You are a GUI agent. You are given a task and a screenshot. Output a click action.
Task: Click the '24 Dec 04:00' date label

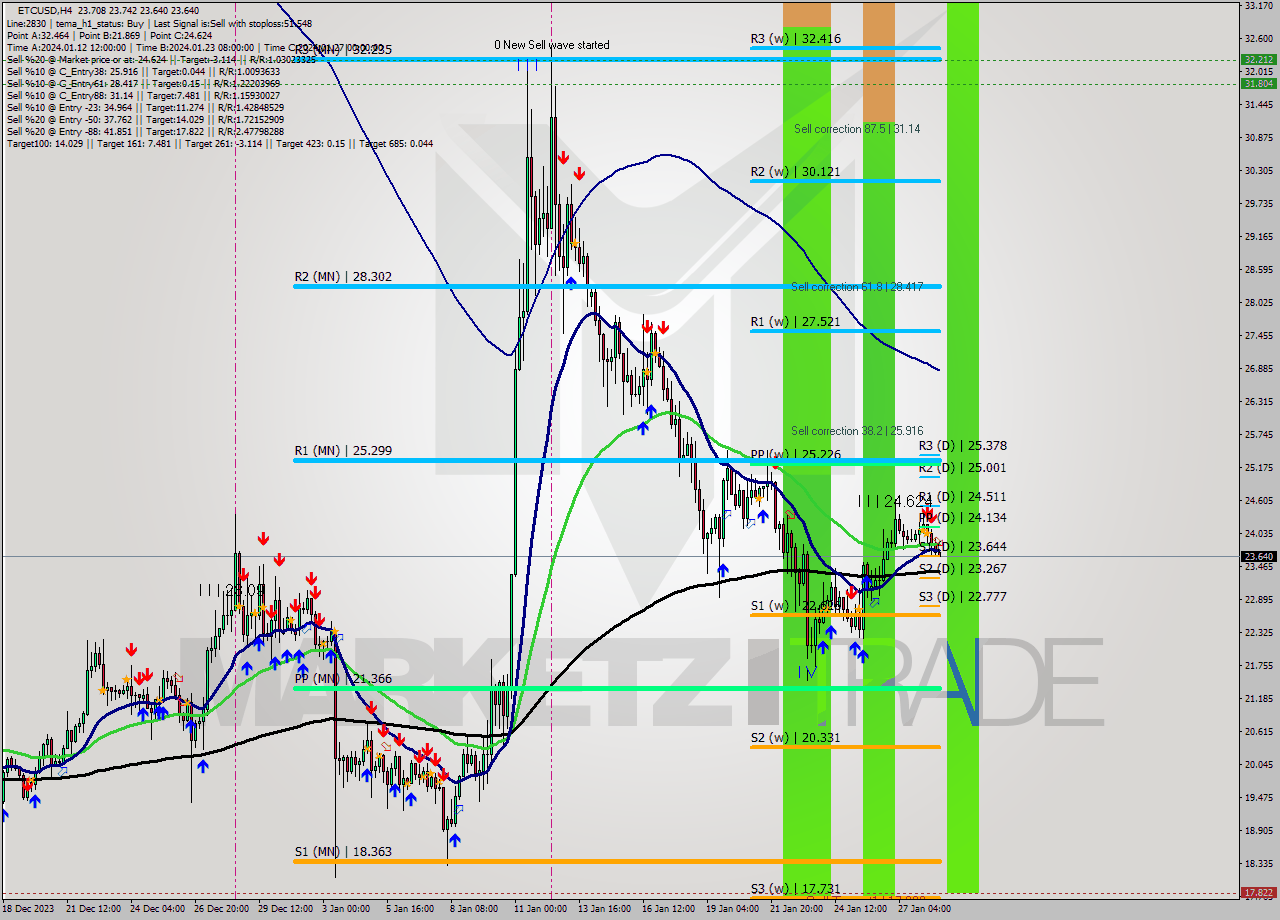pyautogui.click(x=157, y=909)
